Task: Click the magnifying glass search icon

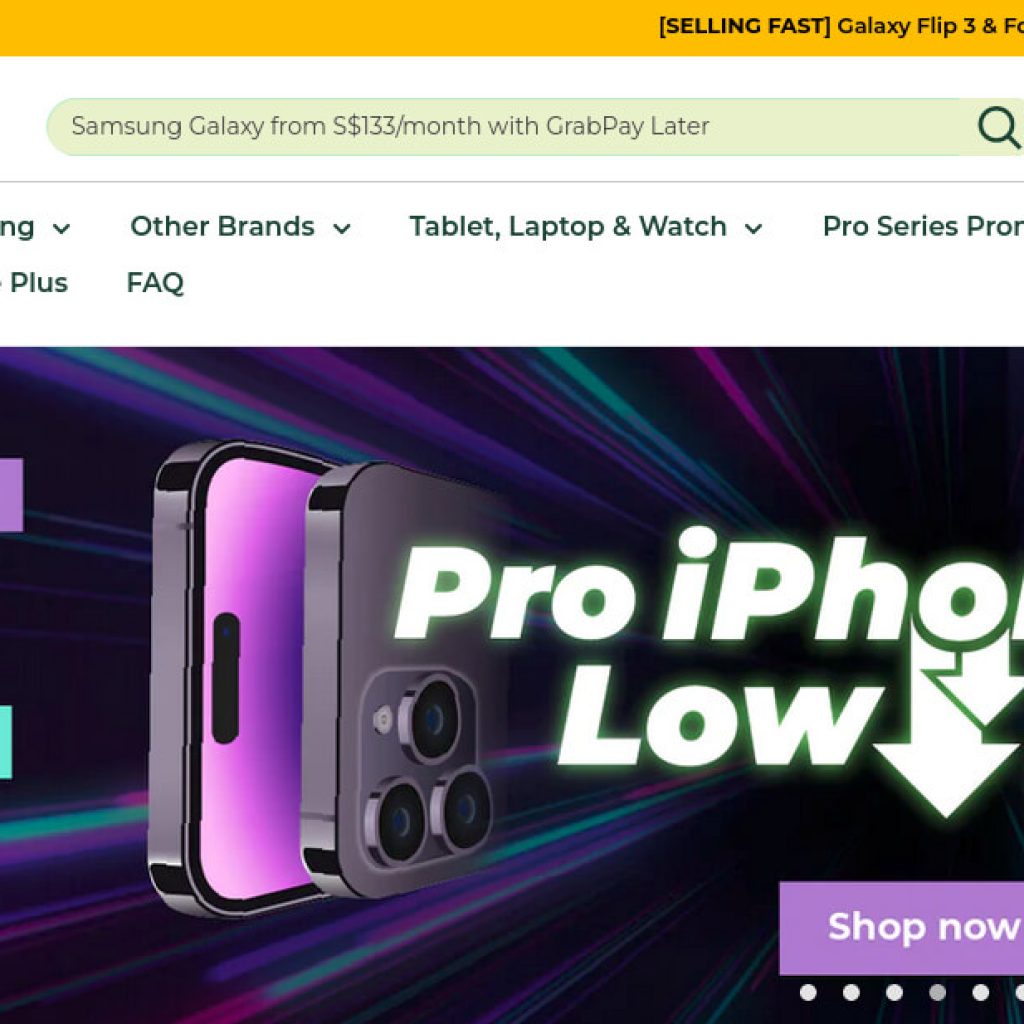Action: (x=999, y=127)
